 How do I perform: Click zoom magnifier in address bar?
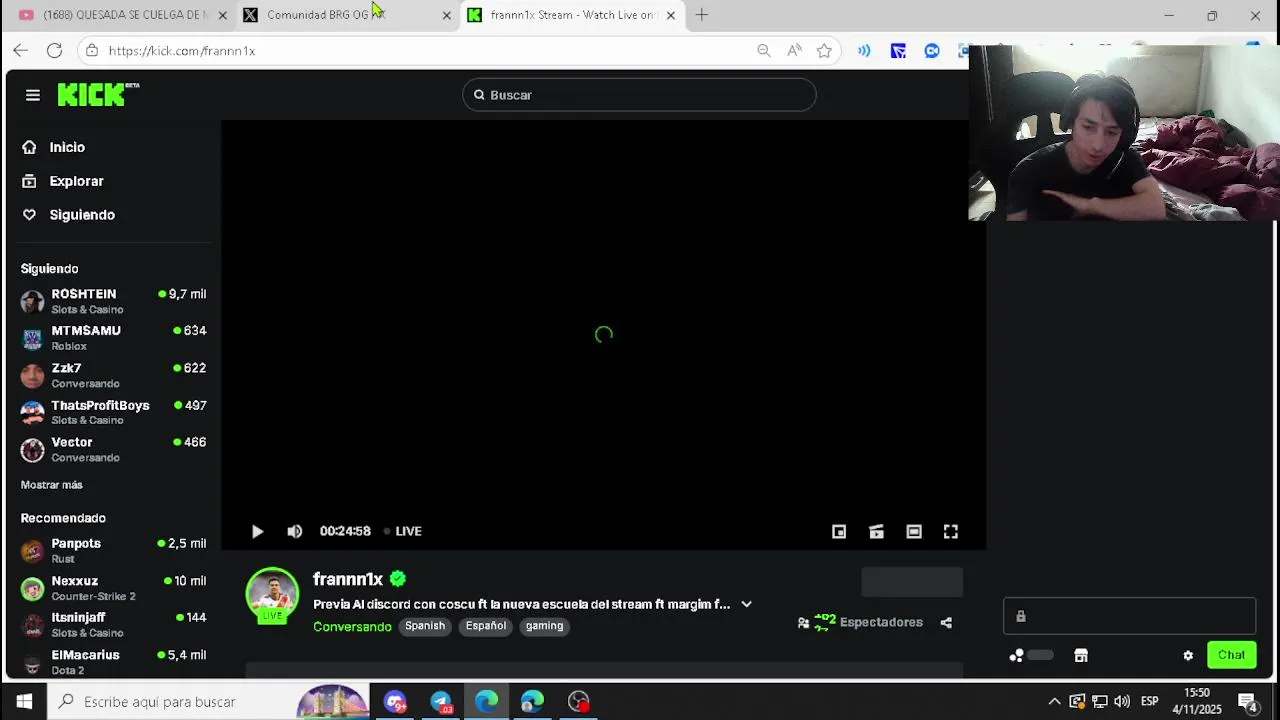tap(764, 50)
